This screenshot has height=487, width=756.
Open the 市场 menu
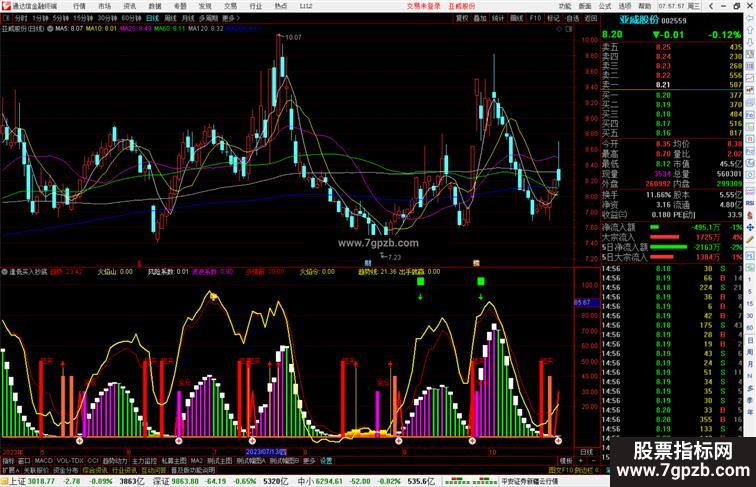click(x=105, y=6)
